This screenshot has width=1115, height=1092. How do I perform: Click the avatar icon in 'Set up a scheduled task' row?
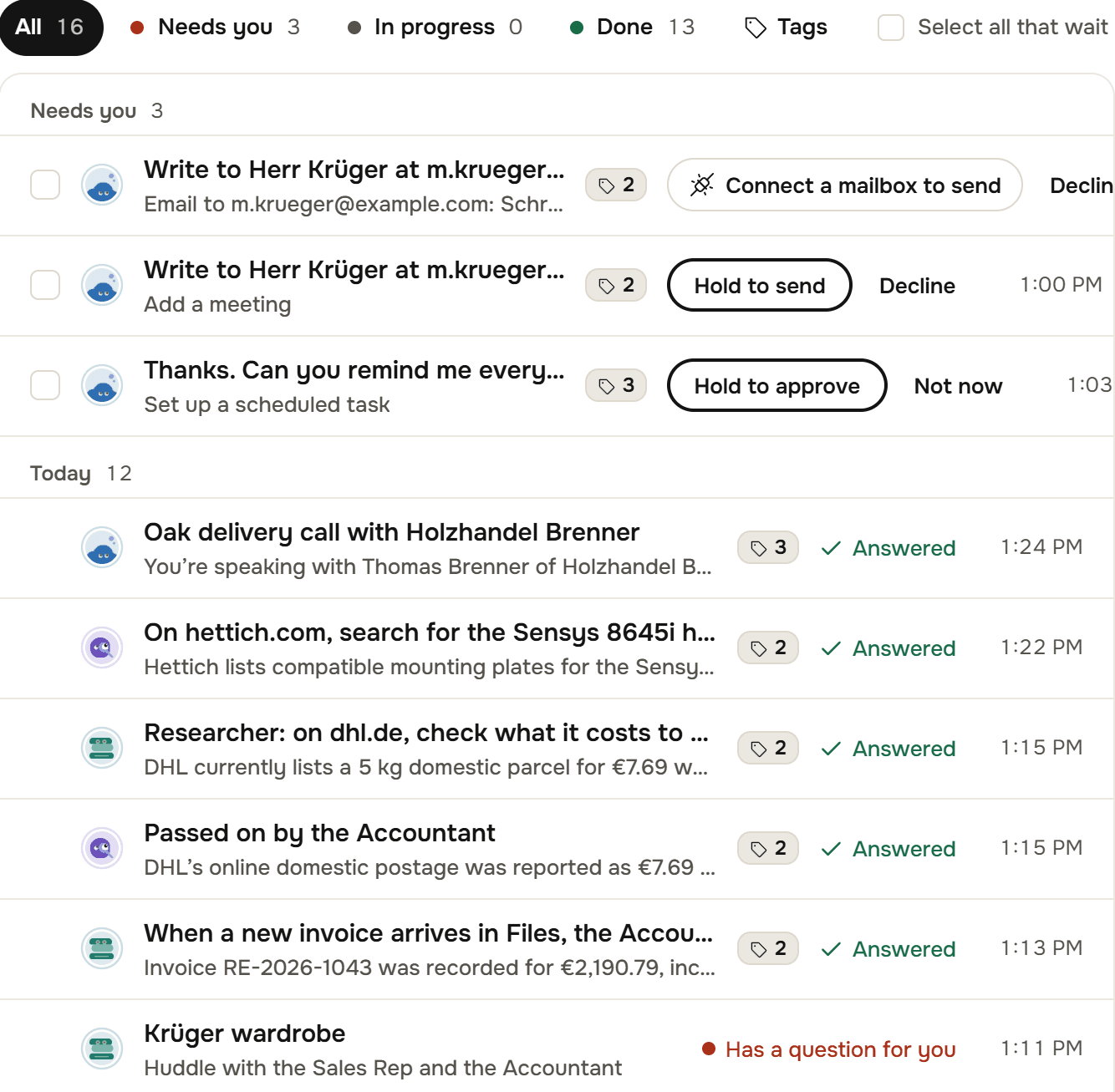pos(102,385)
